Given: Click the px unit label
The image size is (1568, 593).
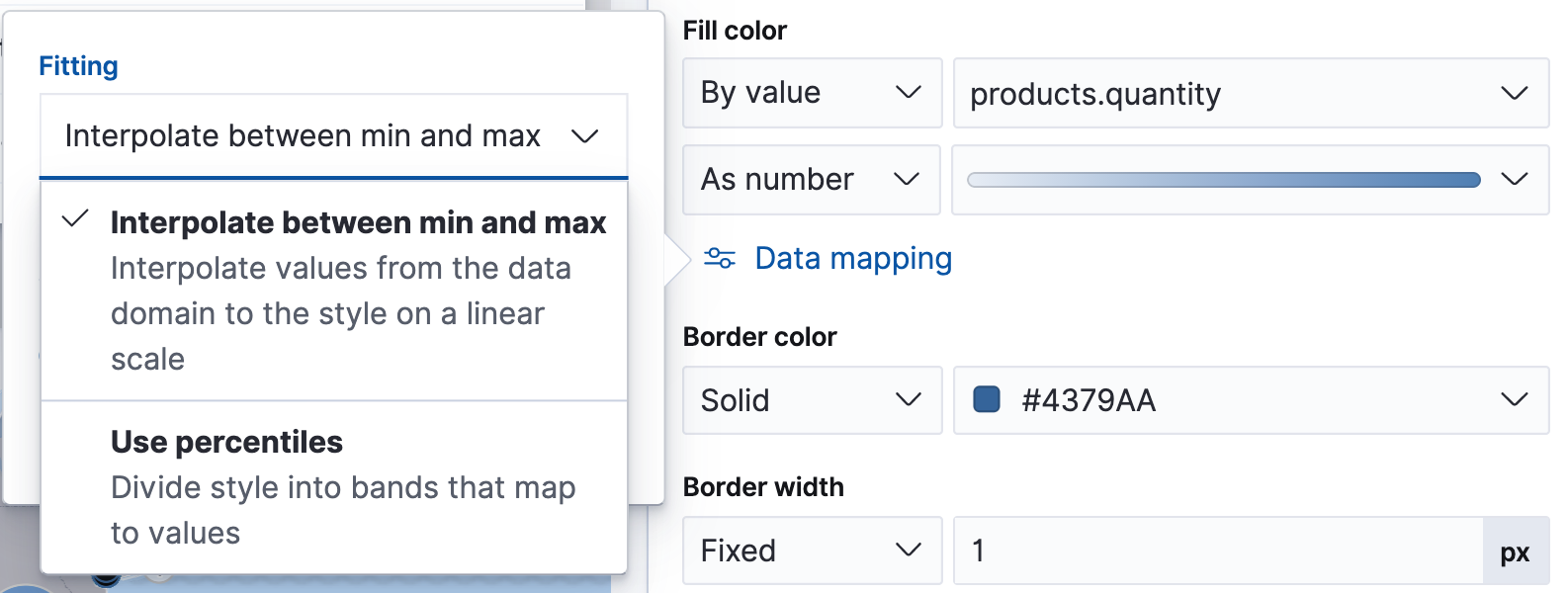Looking at the screenshot, I should 1515,551.
